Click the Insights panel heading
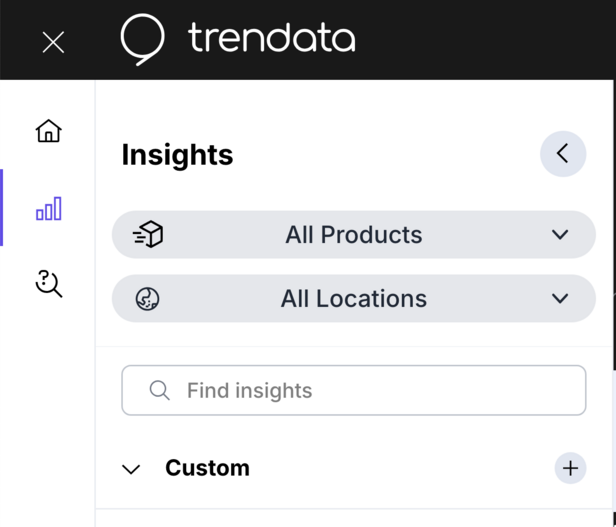 pyautogui.click(x=177, y=155)
